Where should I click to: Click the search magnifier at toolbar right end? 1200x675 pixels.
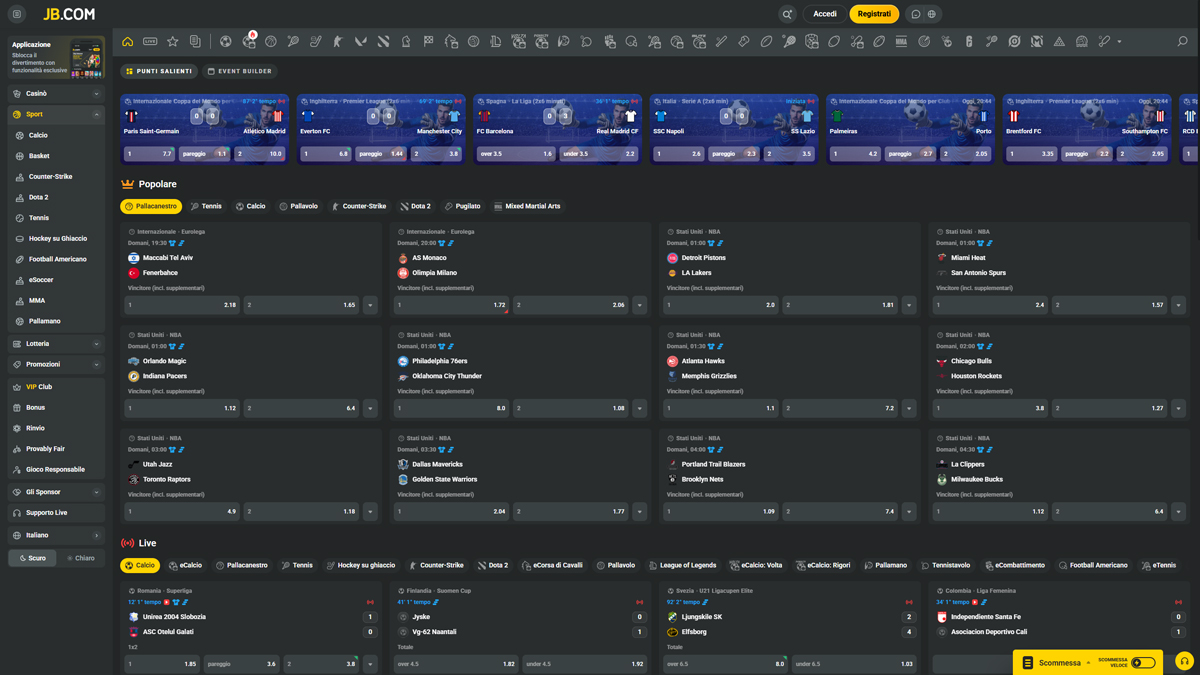click(x=1182, y=42)
